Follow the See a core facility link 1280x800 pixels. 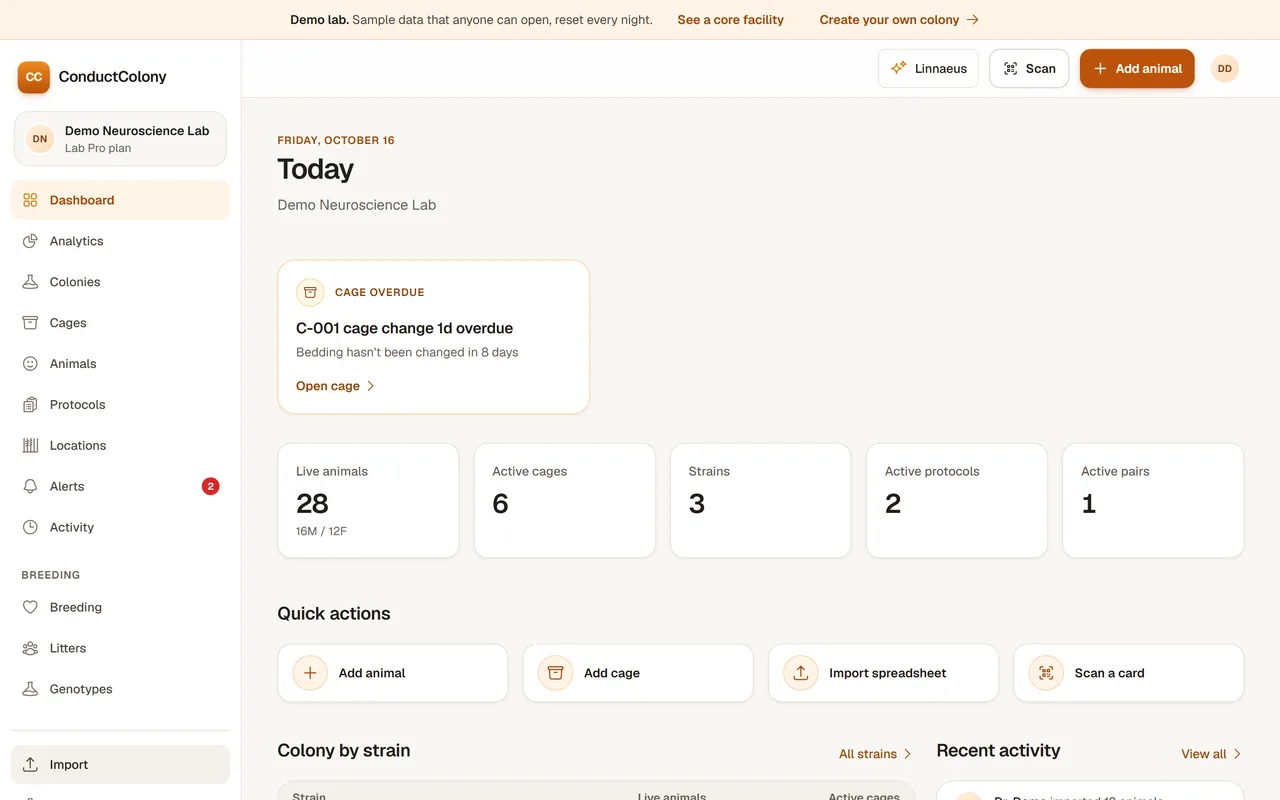[x=731, y=20]
